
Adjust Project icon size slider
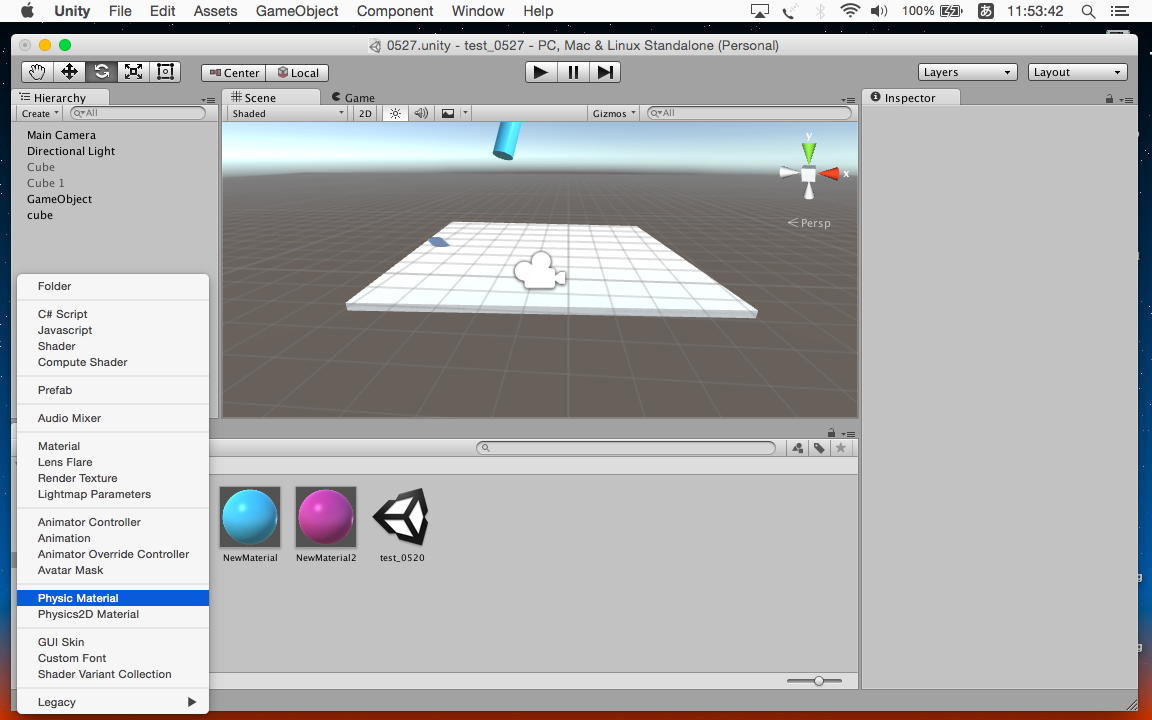(x=818, y=681)
